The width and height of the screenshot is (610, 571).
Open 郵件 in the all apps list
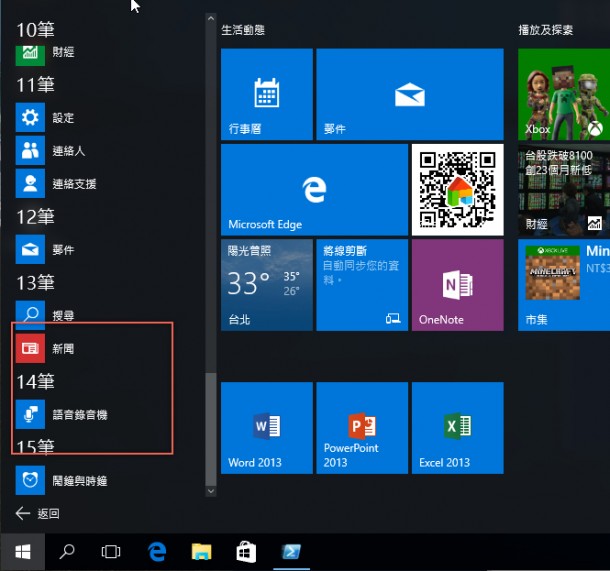click(45, 250)
